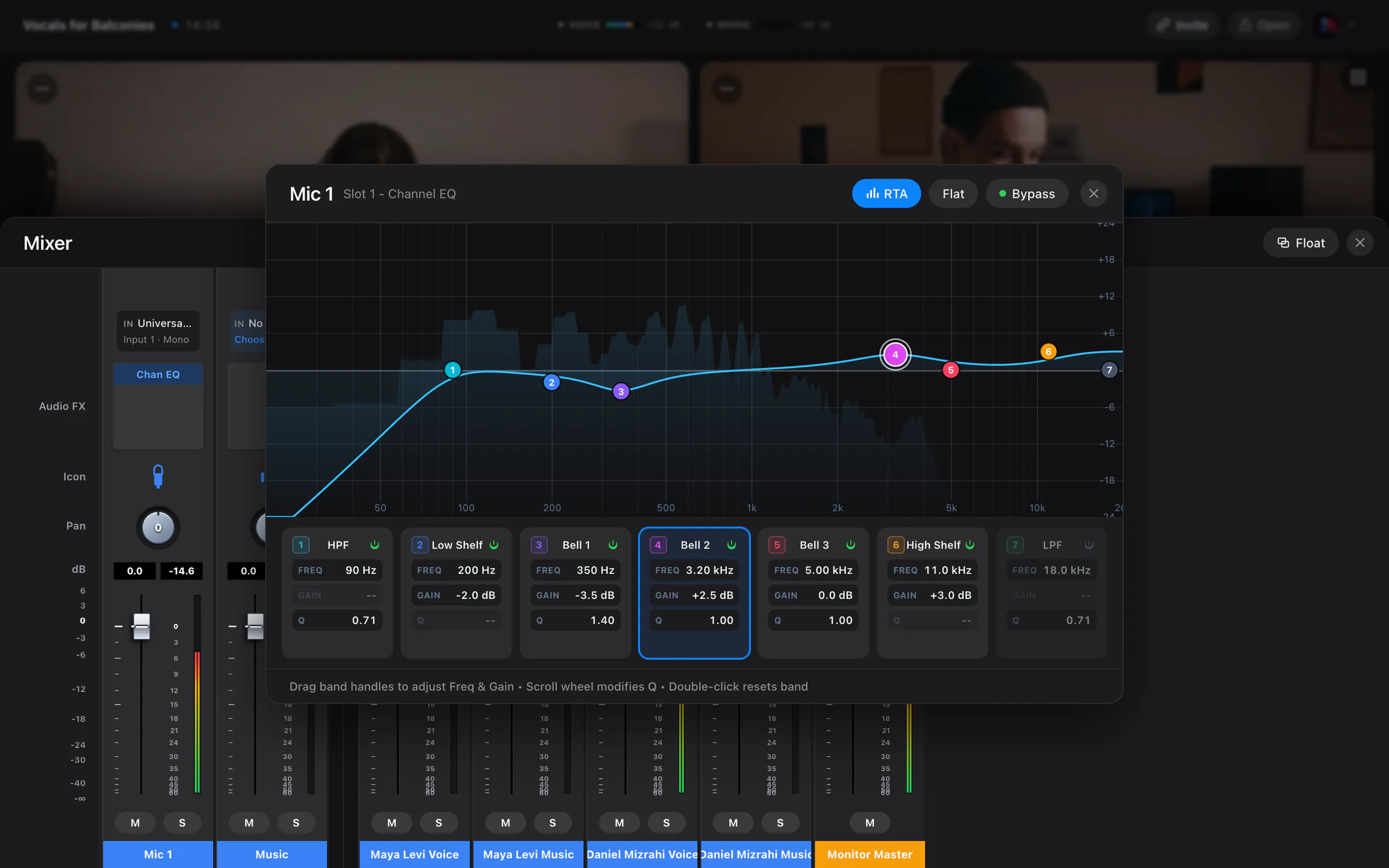The height and width of the screenshot is (868, 1389).
Task: Select EQ band handle 2 on graph
Action: (x=551, y=382)
